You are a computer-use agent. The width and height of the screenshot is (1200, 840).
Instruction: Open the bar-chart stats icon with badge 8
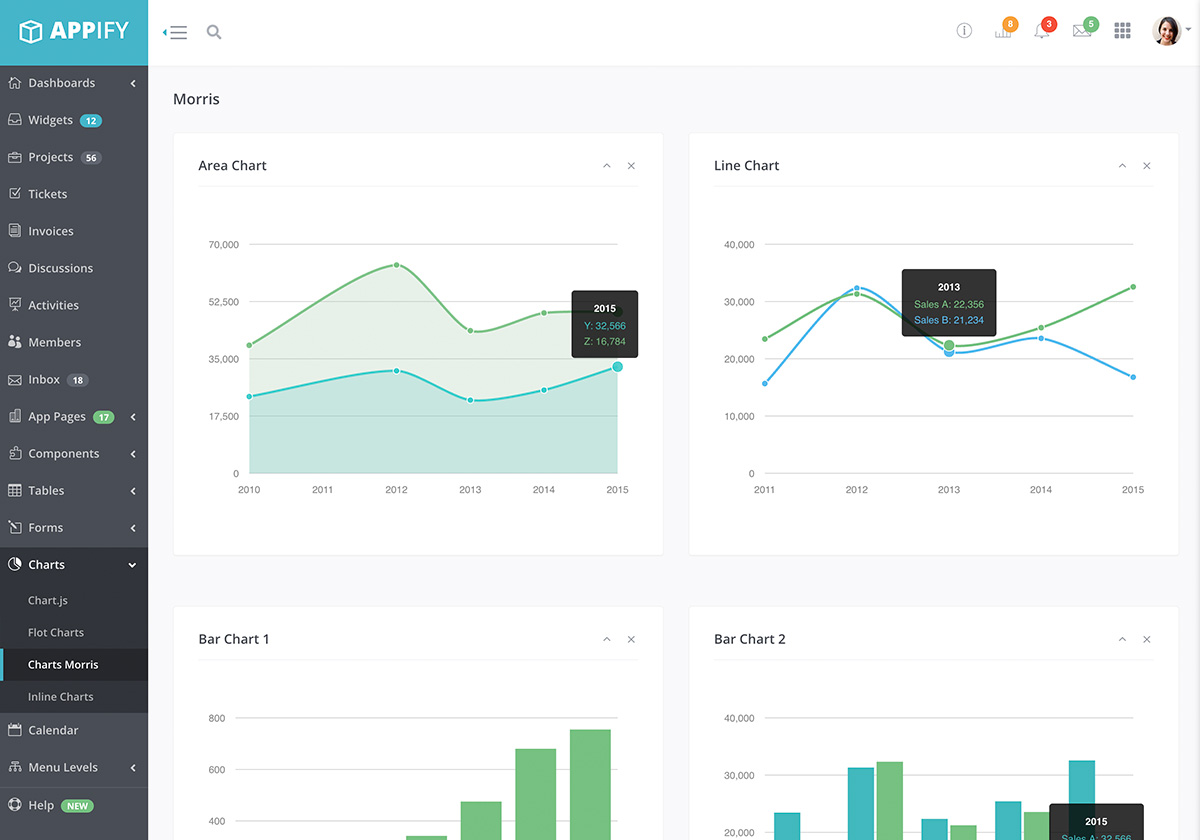[x=1004, y=30]
